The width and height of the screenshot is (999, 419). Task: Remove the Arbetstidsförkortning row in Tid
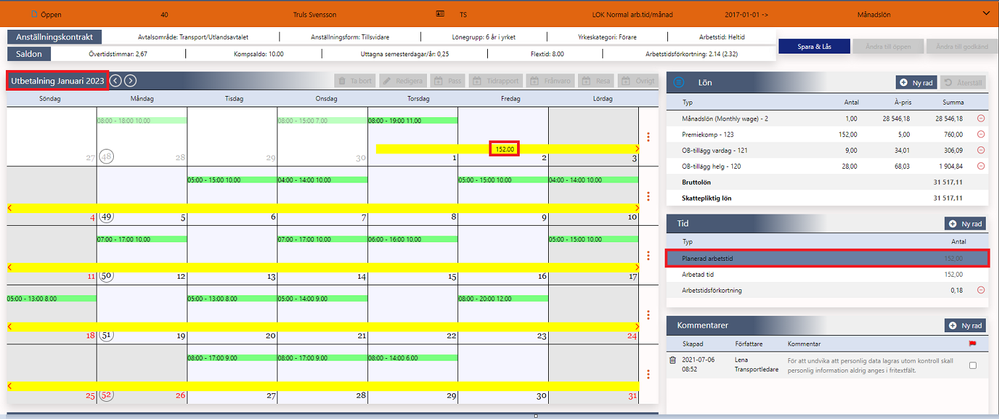[980, 290]
